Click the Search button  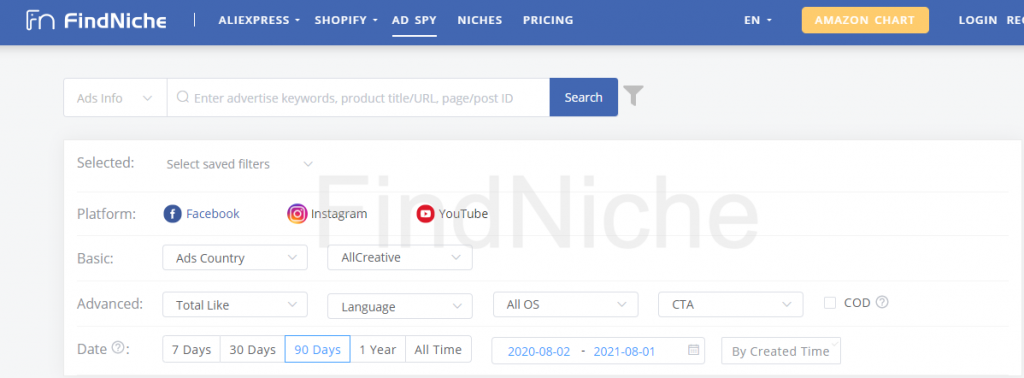pyautogui.click(x=583, y=97)
